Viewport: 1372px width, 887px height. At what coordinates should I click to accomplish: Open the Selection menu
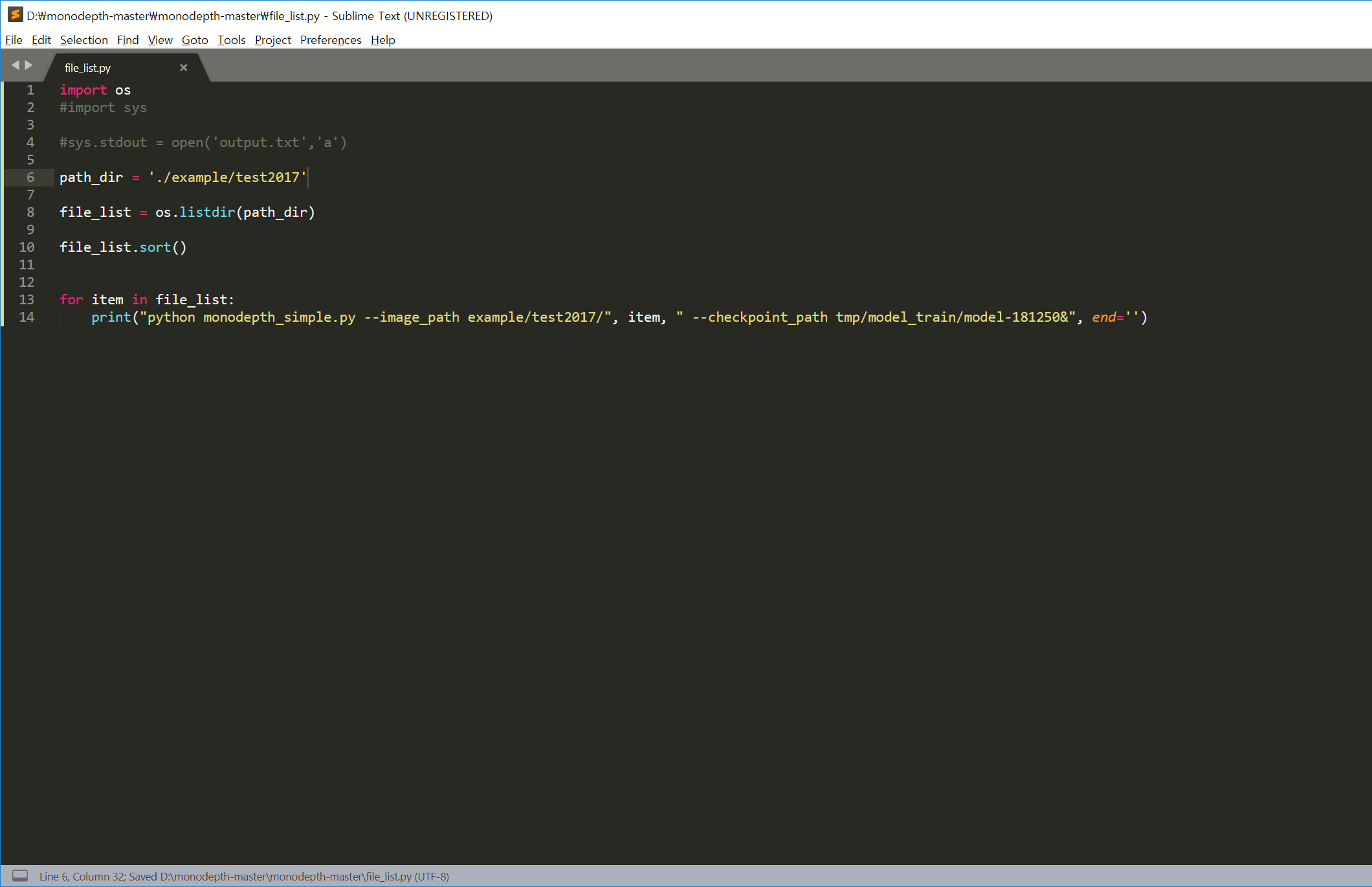click(83, 40)
